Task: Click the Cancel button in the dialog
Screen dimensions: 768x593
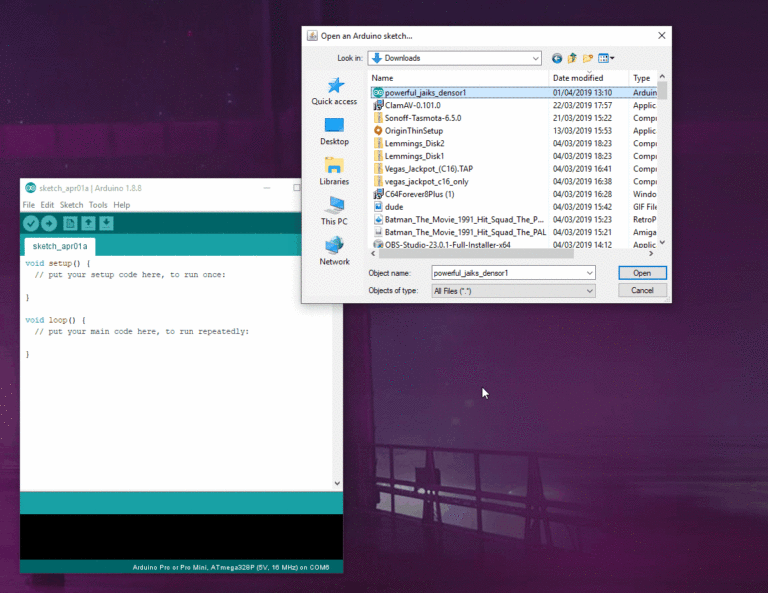Action: pos(642,291)
